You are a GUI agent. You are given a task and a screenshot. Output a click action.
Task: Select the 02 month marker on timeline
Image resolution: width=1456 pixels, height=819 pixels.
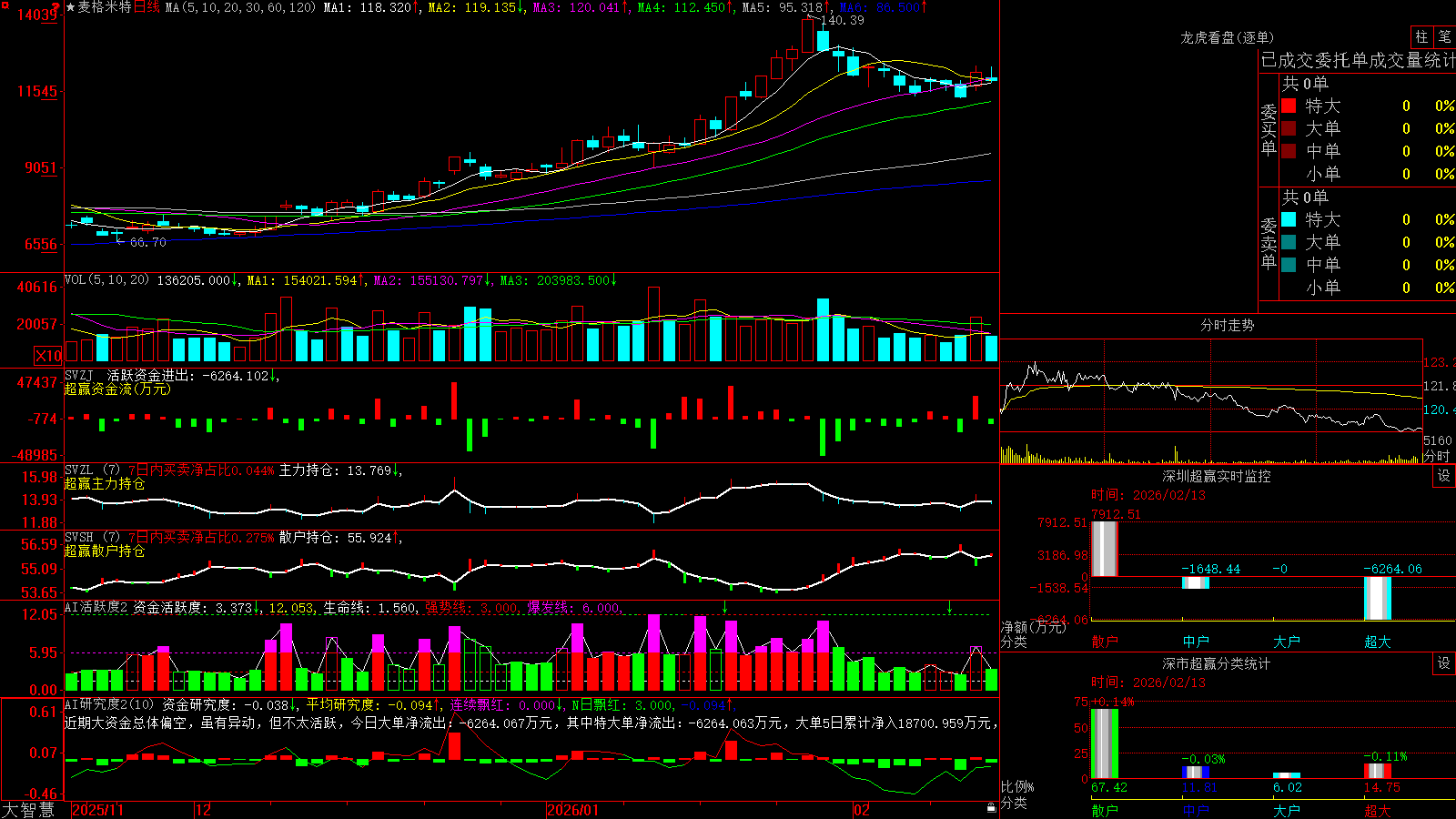pyautogui.click(x=861, y=810)
